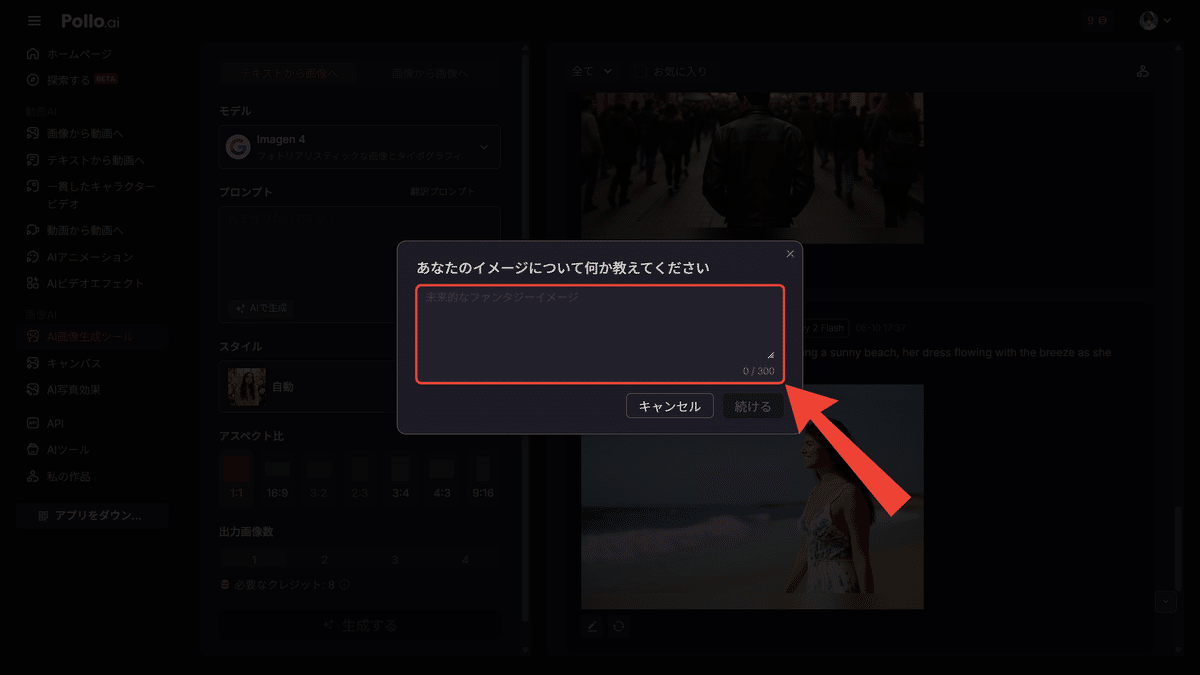Click the compass icon next to 探索する

tap(33, 80)
